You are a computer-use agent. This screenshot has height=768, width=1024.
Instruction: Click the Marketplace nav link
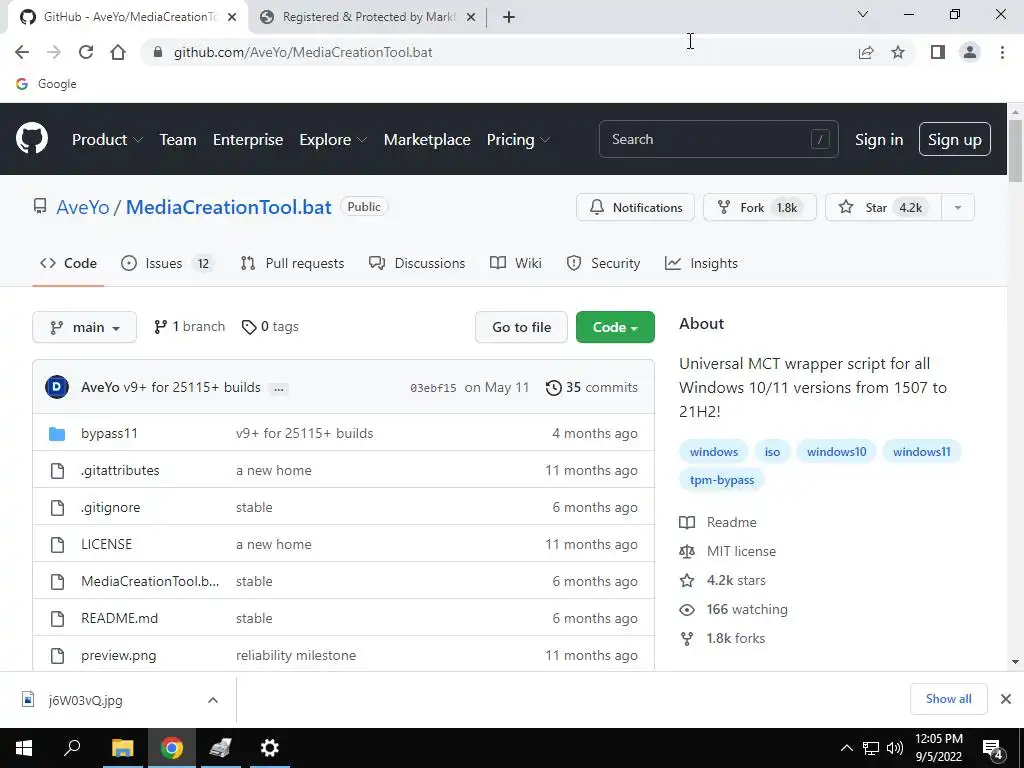[x=427, y=140]
